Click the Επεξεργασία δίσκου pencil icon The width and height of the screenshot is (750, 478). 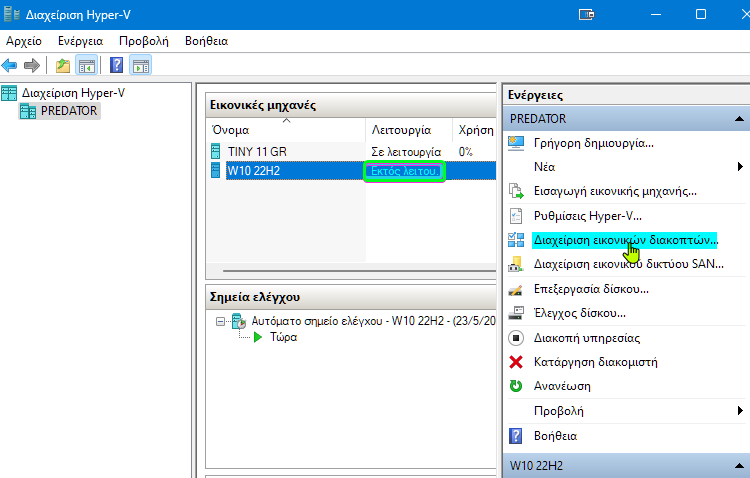click(x=516, y=289)
